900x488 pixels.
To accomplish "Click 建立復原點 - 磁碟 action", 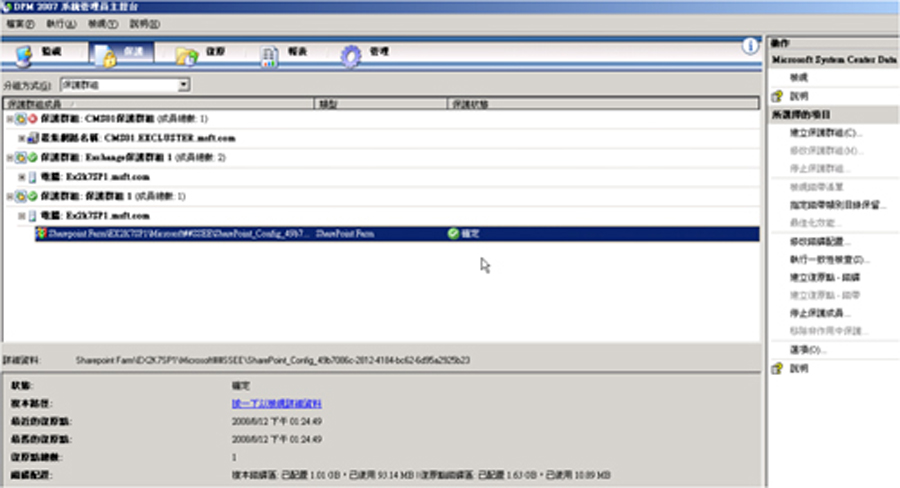I will (825, 277).
